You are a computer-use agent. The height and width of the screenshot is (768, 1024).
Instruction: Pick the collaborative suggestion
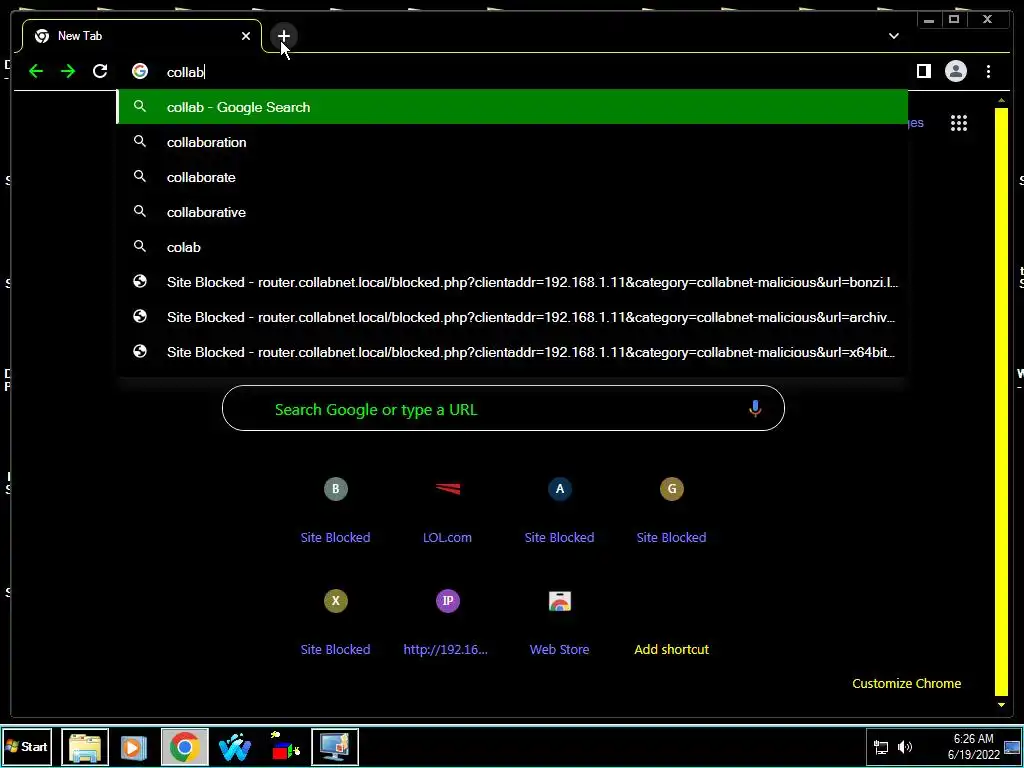512,212
